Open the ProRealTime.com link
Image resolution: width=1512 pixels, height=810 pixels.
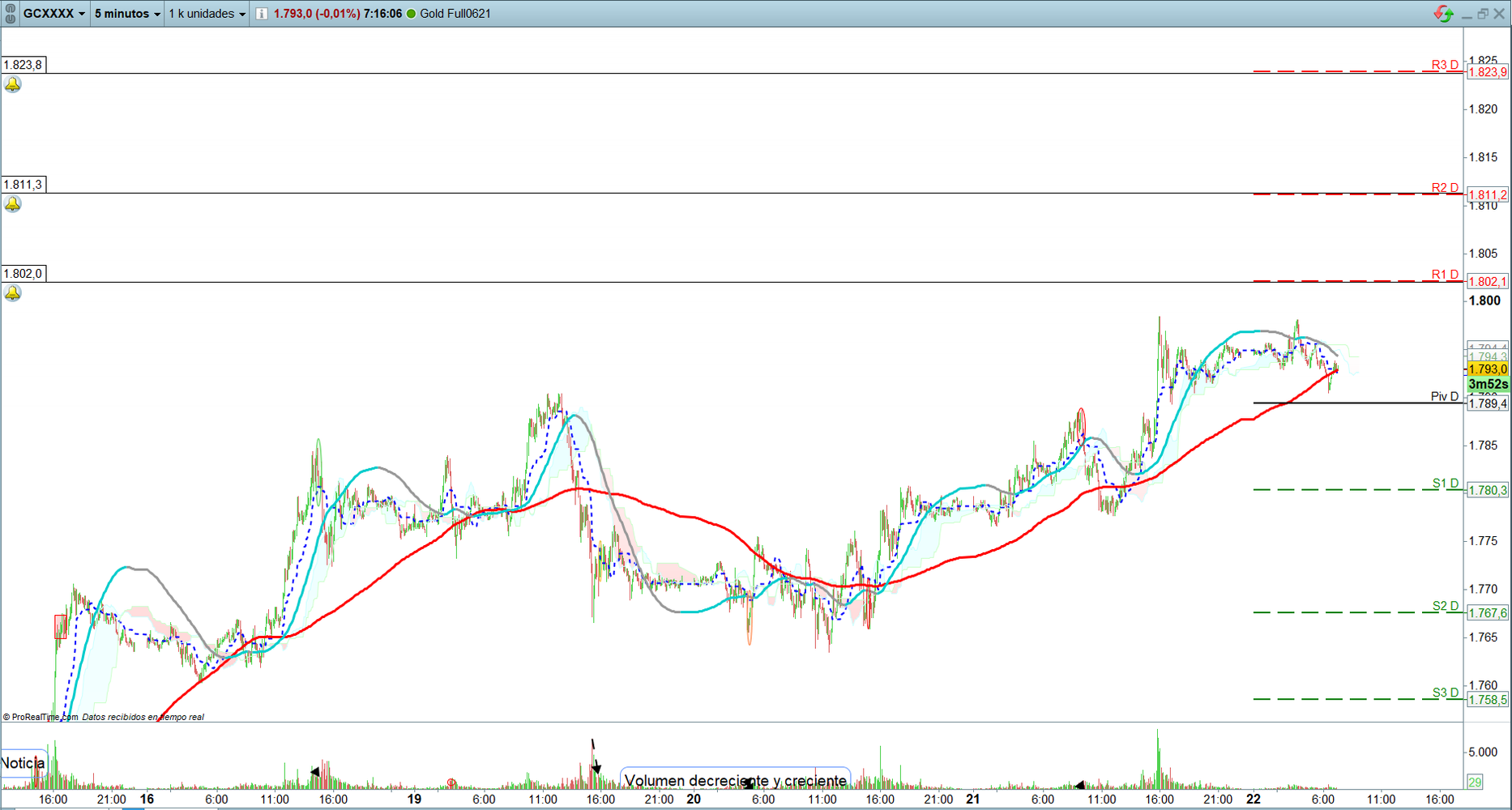pos(41,717)
